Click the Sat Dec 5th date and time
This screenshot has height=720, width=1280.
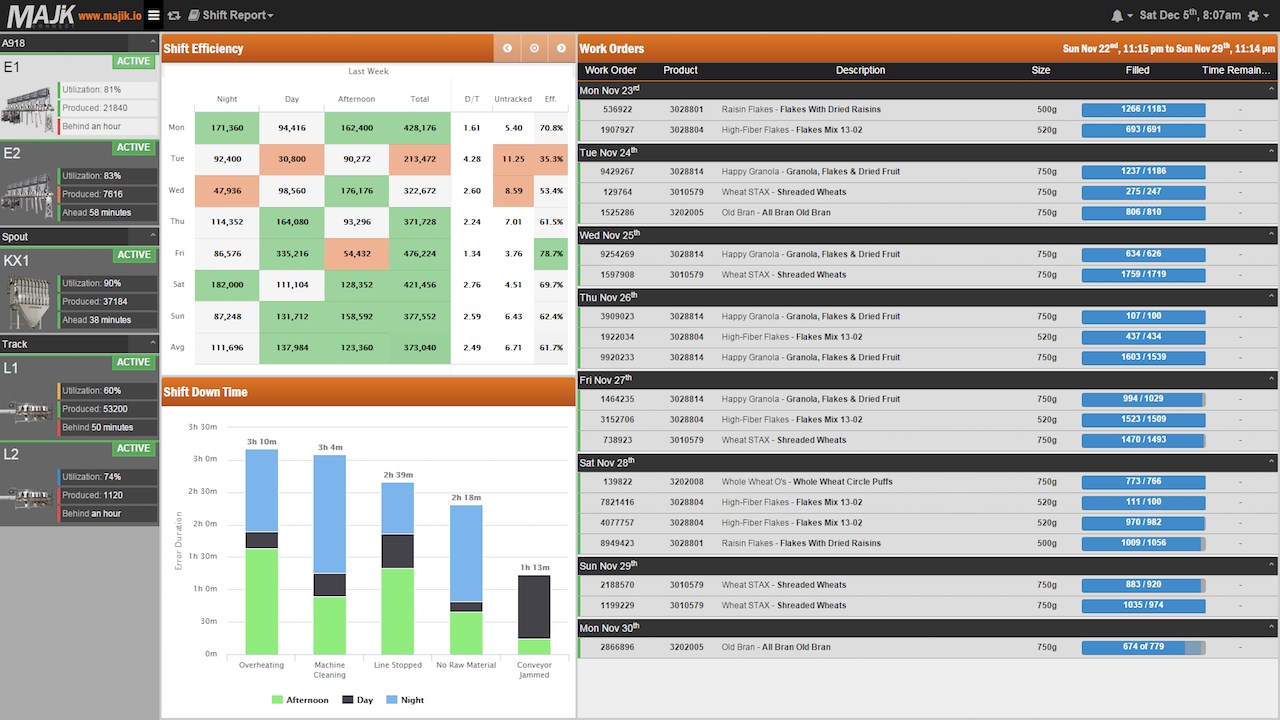pos(1188,16)
